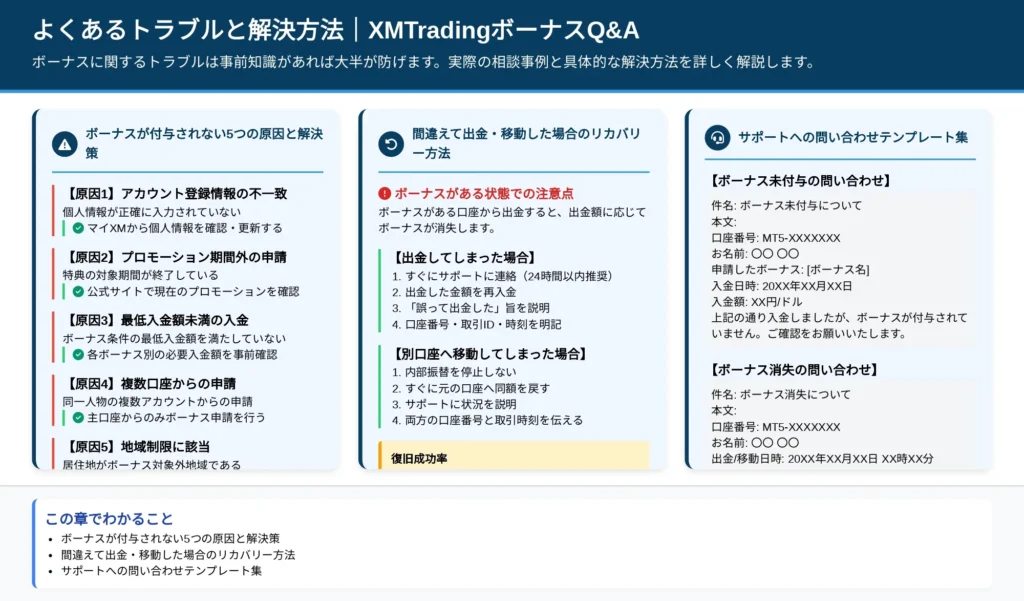Click the summary bullet 間違えて出金・移動した場合のリカバリー方法
The width and height of the screenshot is (1024, 601).
(x=178, y=555)
